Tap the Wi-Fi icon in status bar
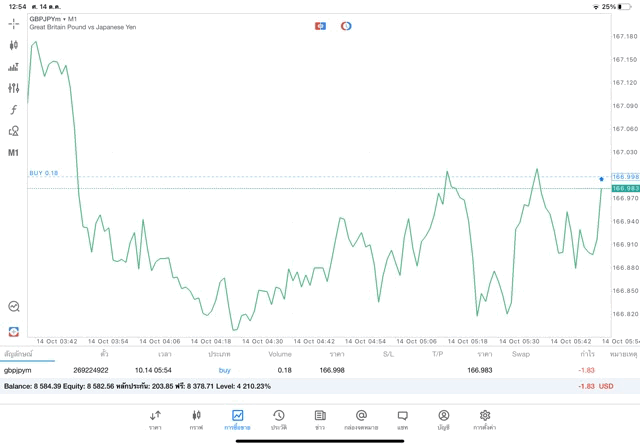 (x=596, y=7)
